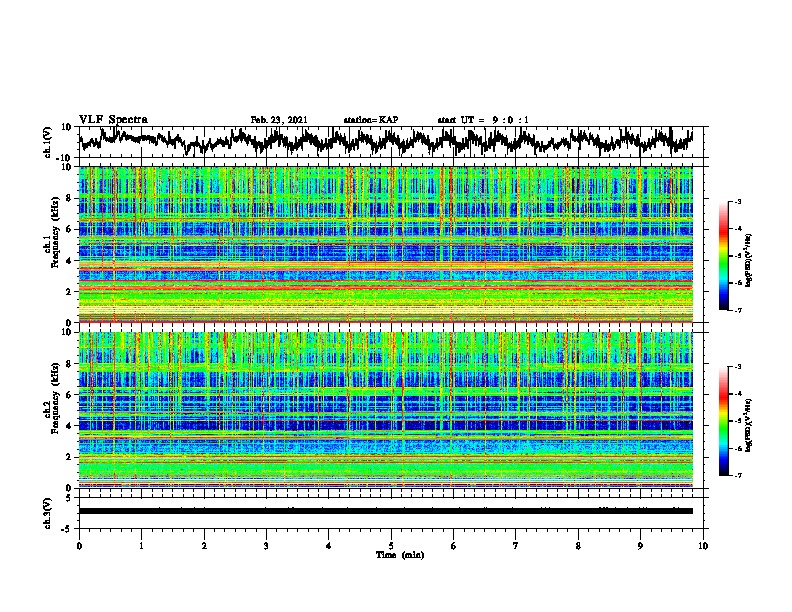This screenshot has width=792, height=612.
Task: Click the ch.1 color scale bar
Action: click(723, 256)
